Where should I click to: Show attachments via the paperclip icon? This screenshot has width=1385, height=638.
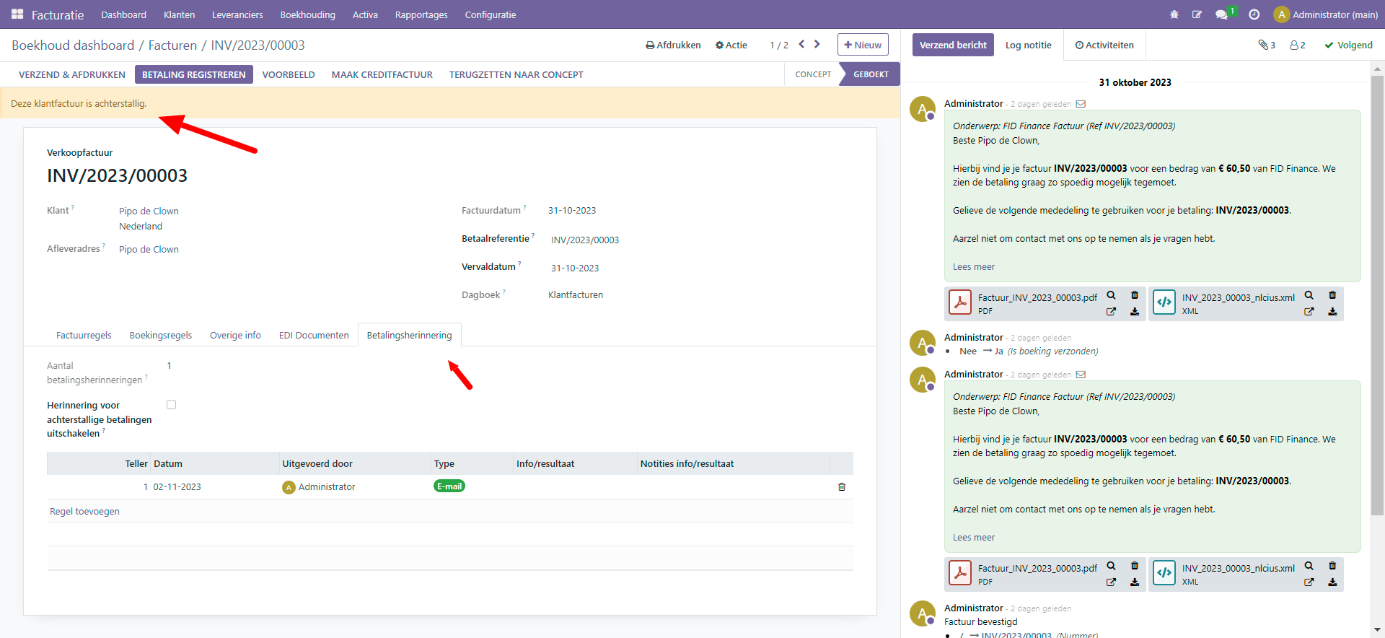[x=1266, y=45]
